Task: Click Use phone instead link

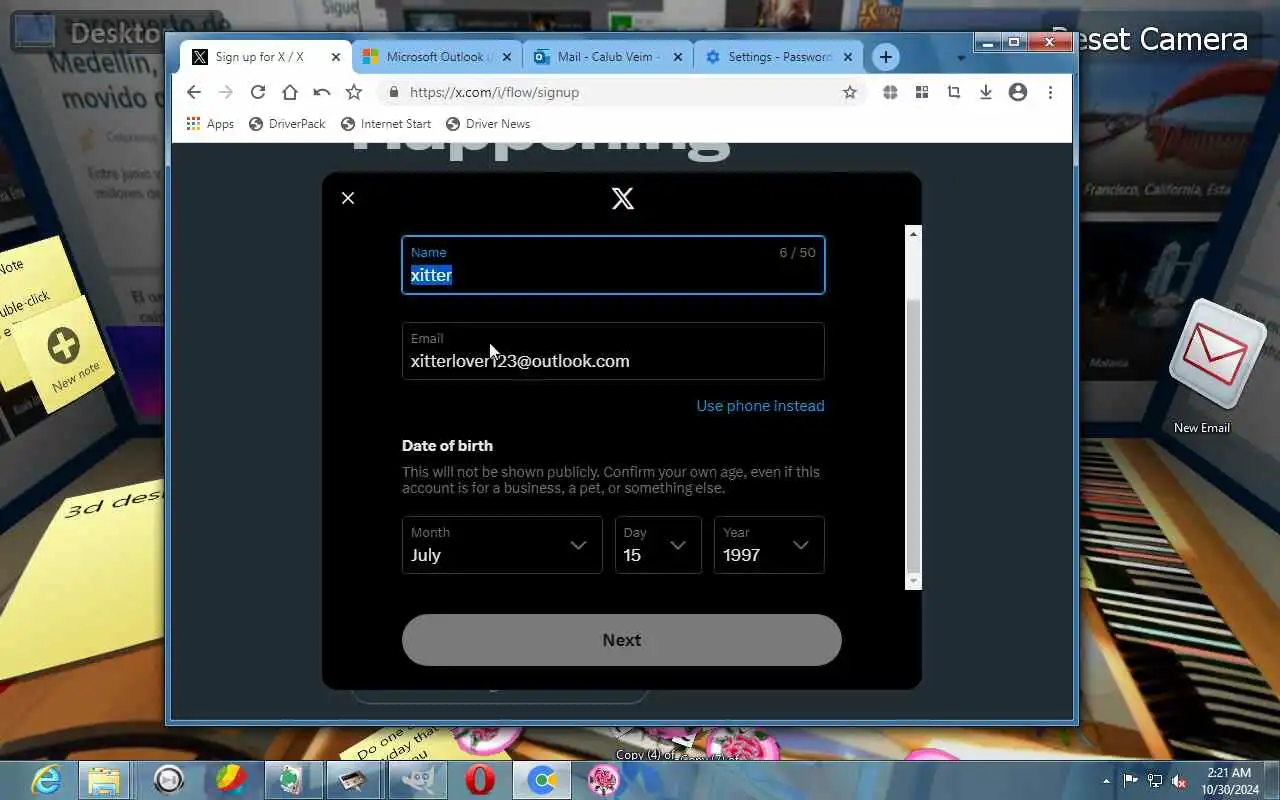Action: point(760,406)
